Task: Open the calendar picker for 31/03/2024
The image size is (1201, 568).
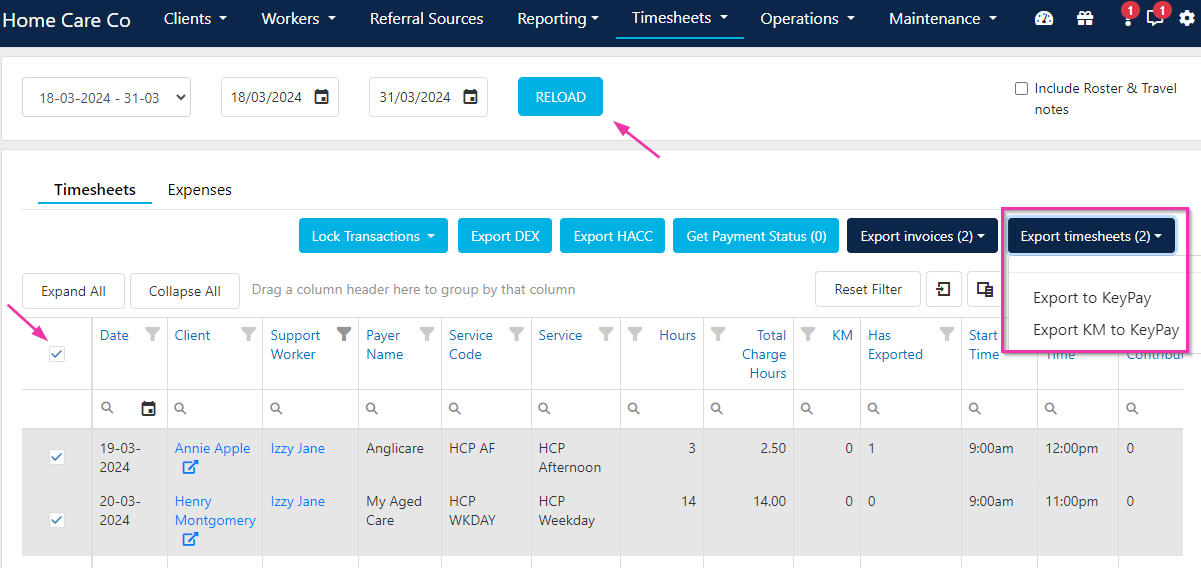Action: point(470,97)
